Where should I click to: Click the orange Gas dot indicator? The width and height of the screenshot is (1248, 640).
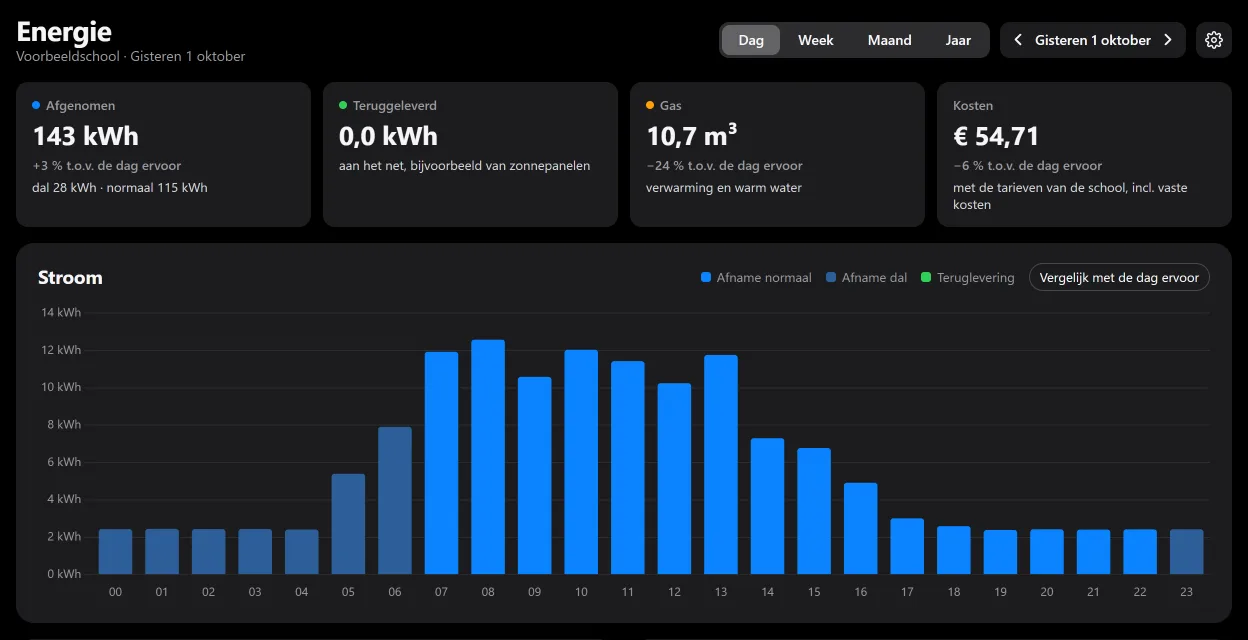(650, 105)
